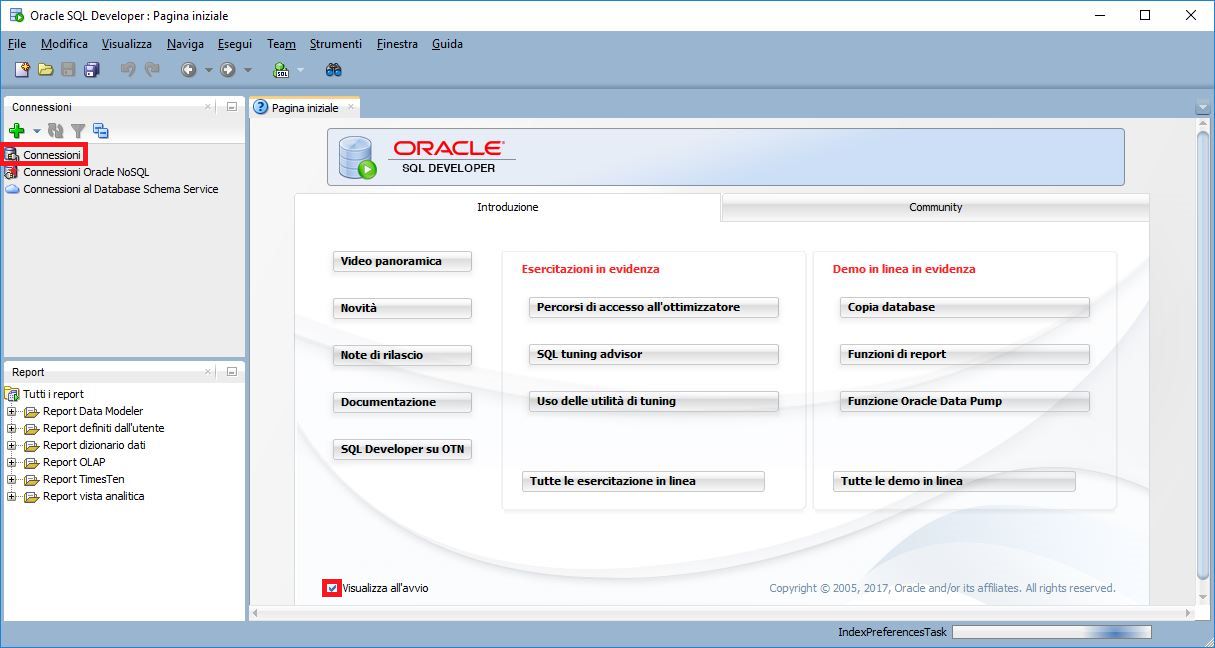The image size is (1215, 648).
Task: Click the Documentazione button
Action: point(402,402)
